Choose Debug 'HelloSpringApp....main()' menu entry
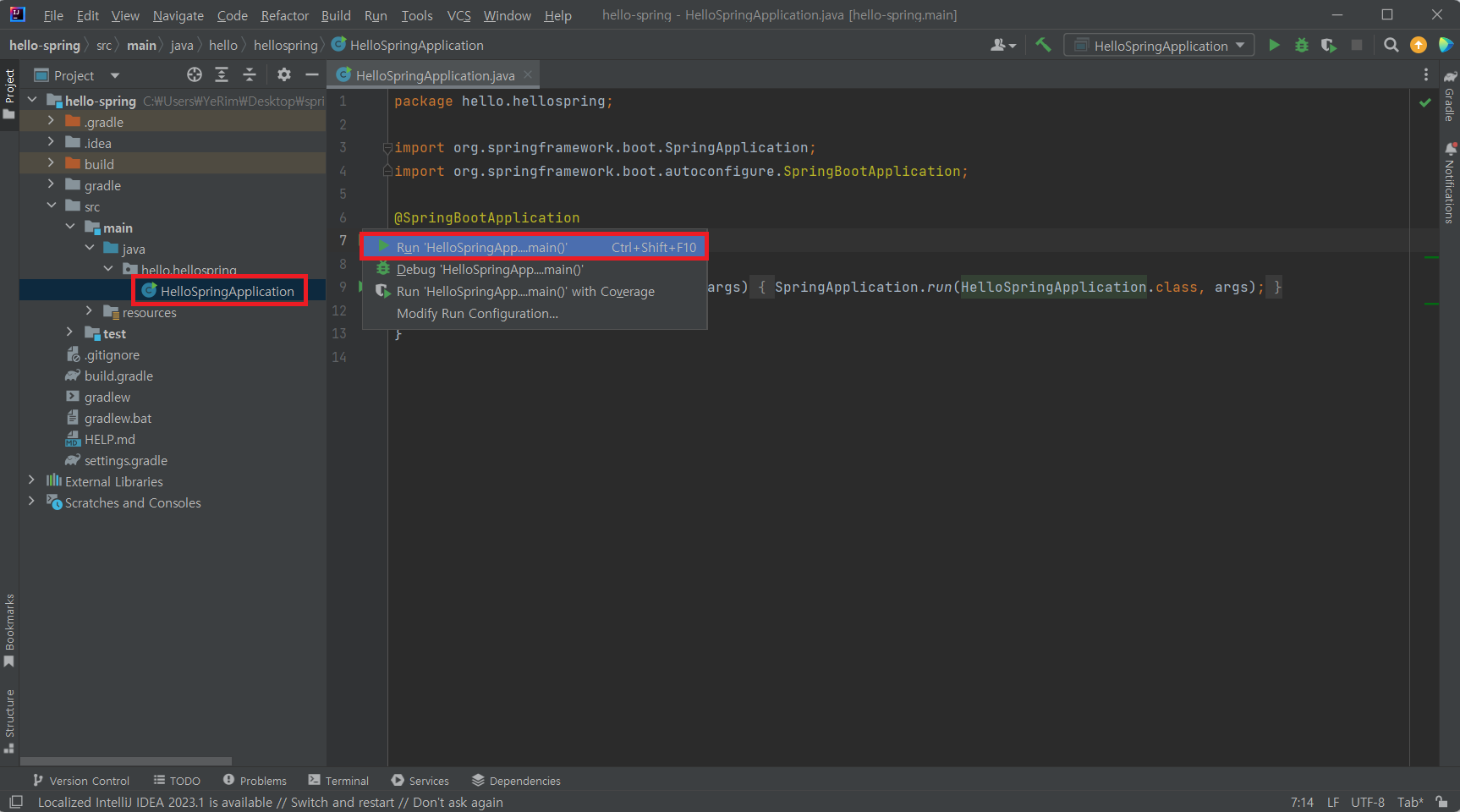Image resolution: width=1460 pixels, height=812 pixels. pos(535,269)
